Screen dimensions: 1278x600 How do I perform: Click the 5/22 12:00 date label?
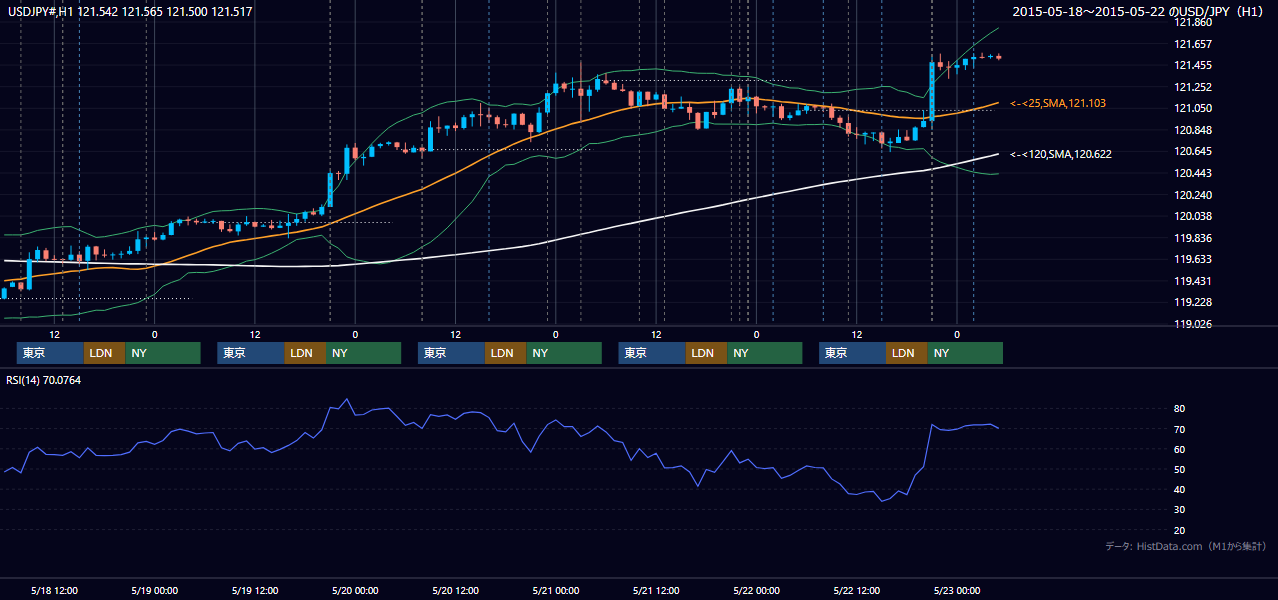click(x=856, y=590)
